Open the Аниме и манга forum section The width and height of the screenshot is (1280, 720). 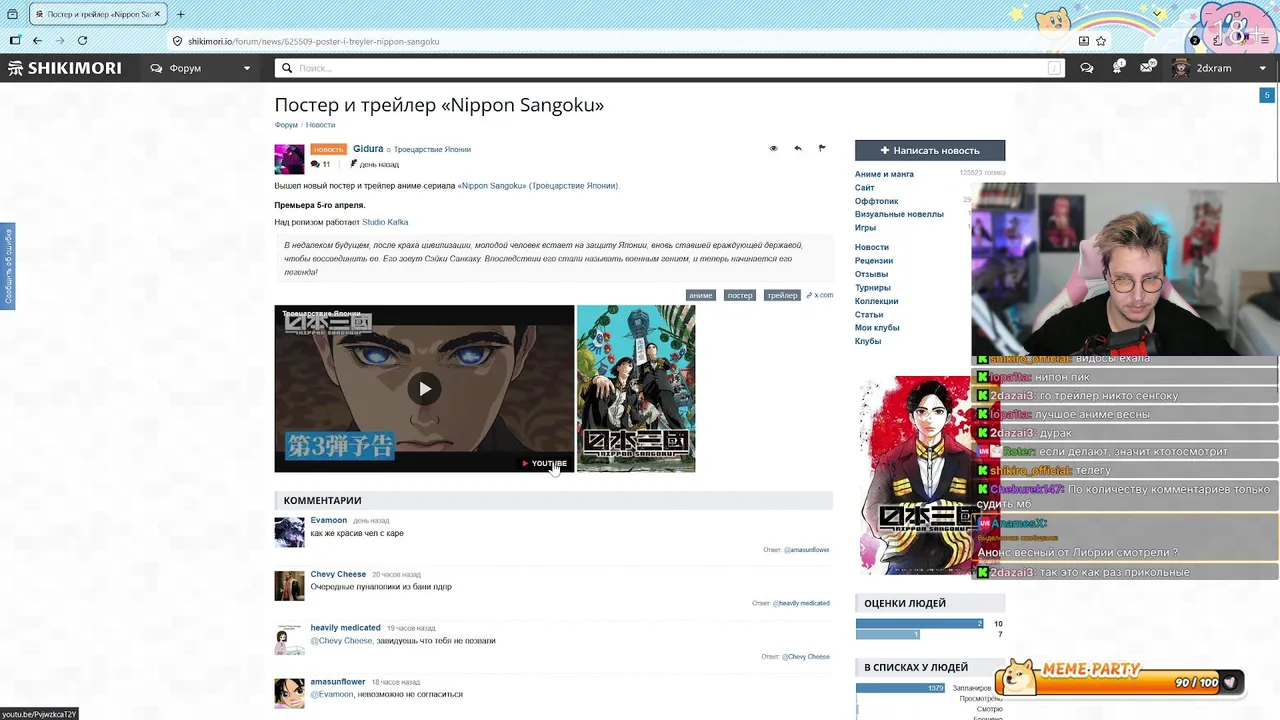tap(884, 174)
